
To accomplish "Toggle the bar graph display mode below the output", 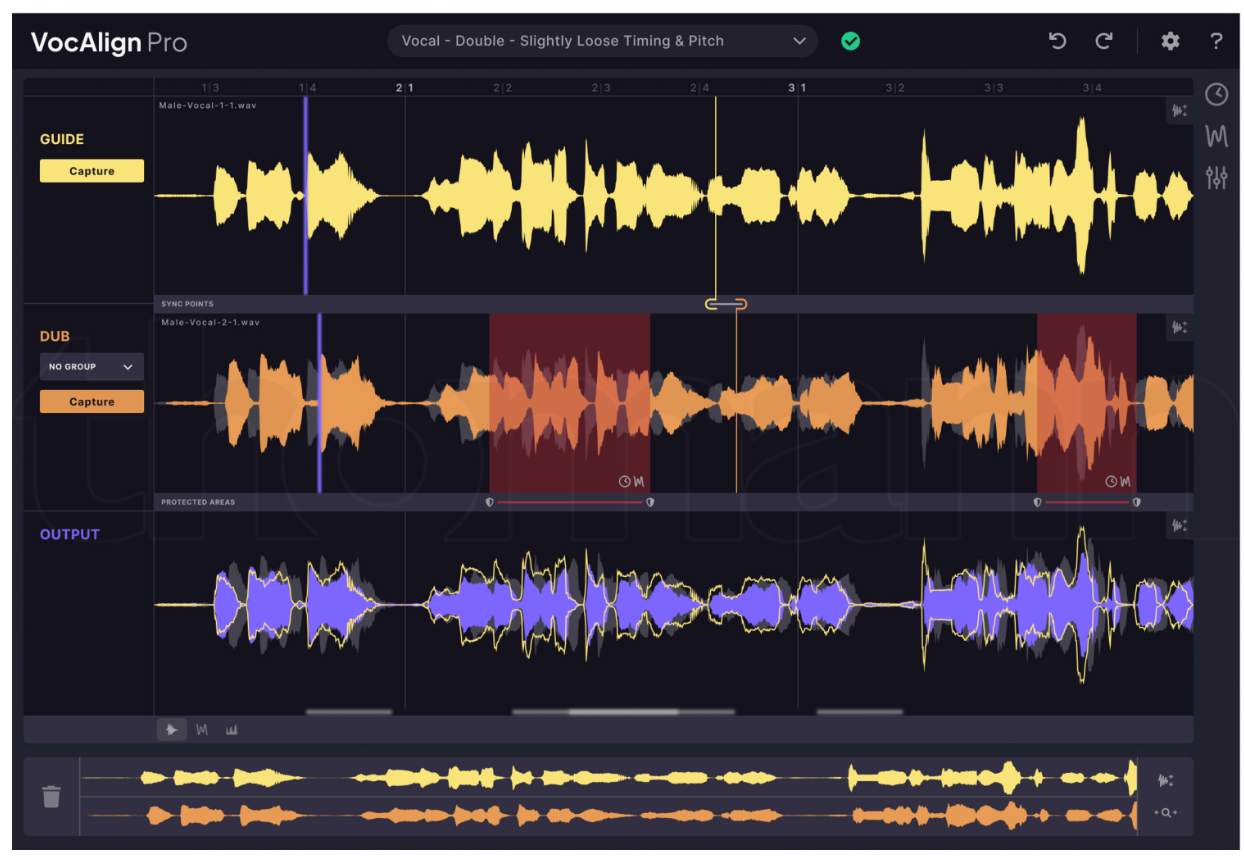I will (x=232, y=730).
